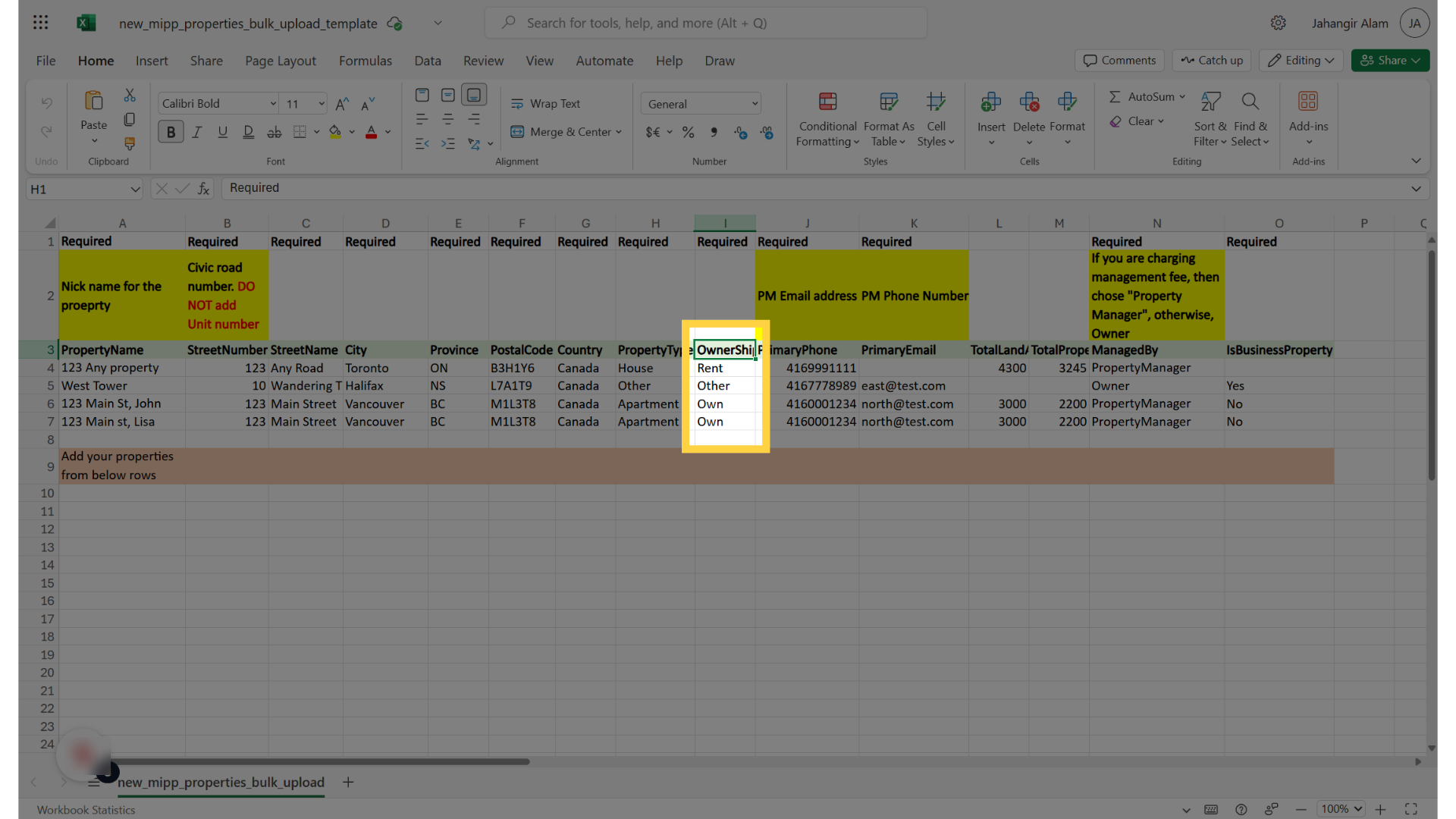The image size is (1456, 819).
Task: Toggle Italic formatting
Action: [x=196, y=132]
